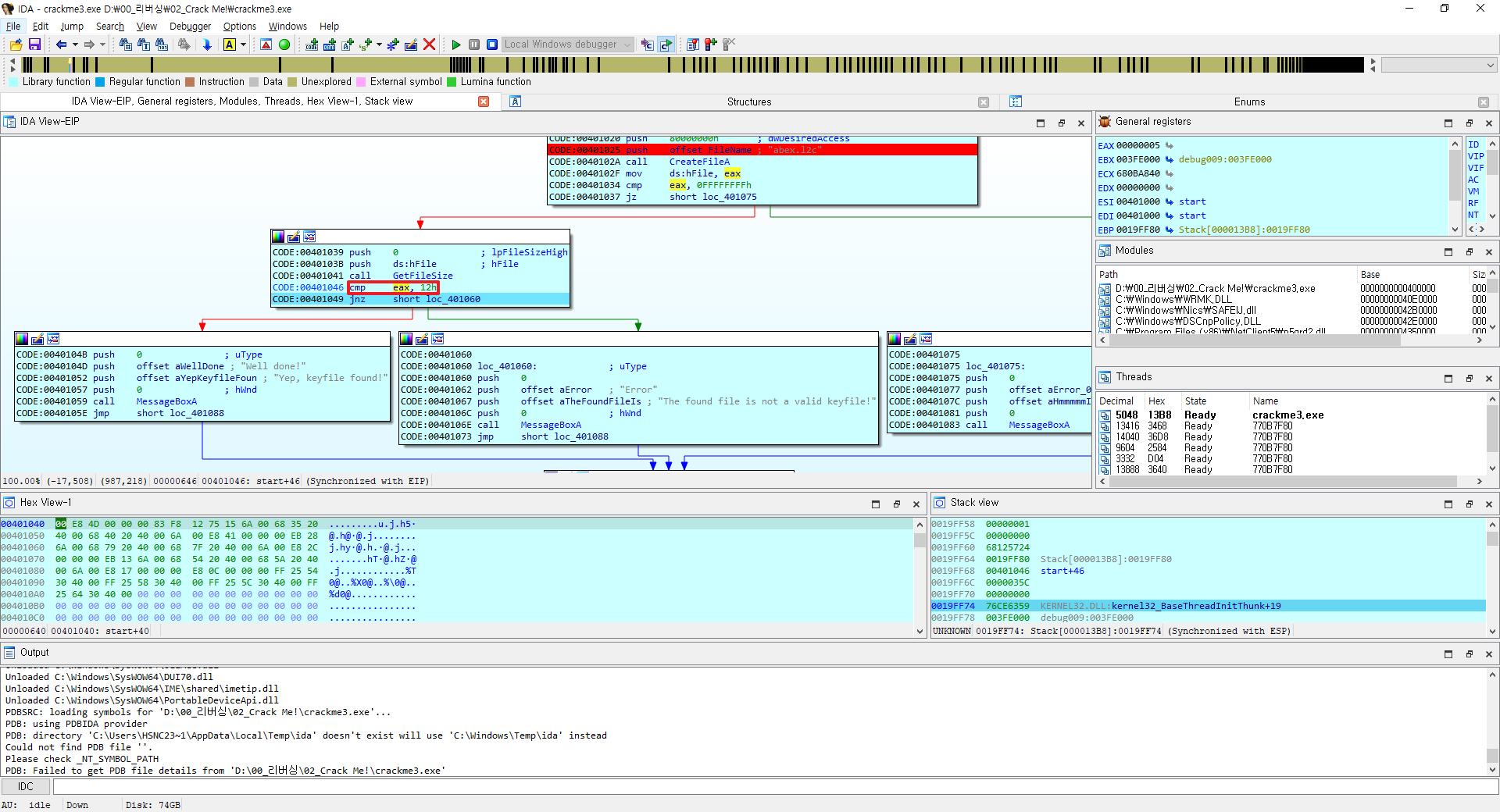This screenshot has height=812, width=1500.
Task: Click the EAX register value
Action: (1138, 146)
